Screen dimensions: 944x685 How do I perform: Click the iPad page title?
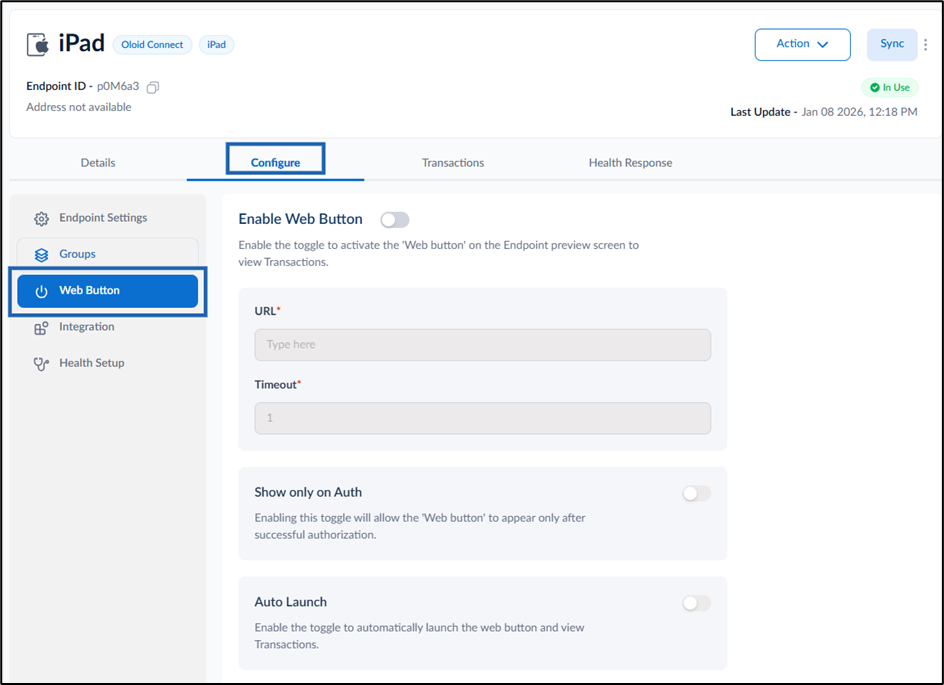[81, 43]
